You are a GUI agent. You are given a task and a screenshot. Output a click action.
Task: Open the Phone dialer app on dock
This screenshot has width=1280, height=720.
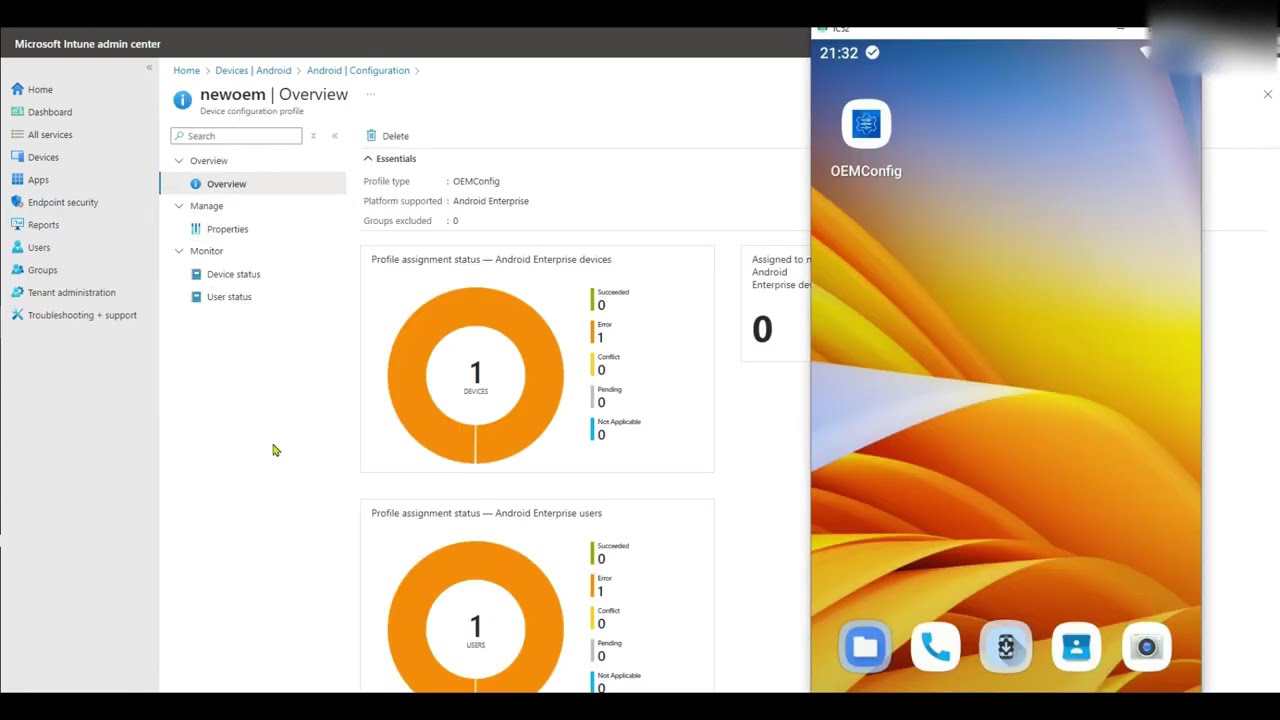coord(936,647)
